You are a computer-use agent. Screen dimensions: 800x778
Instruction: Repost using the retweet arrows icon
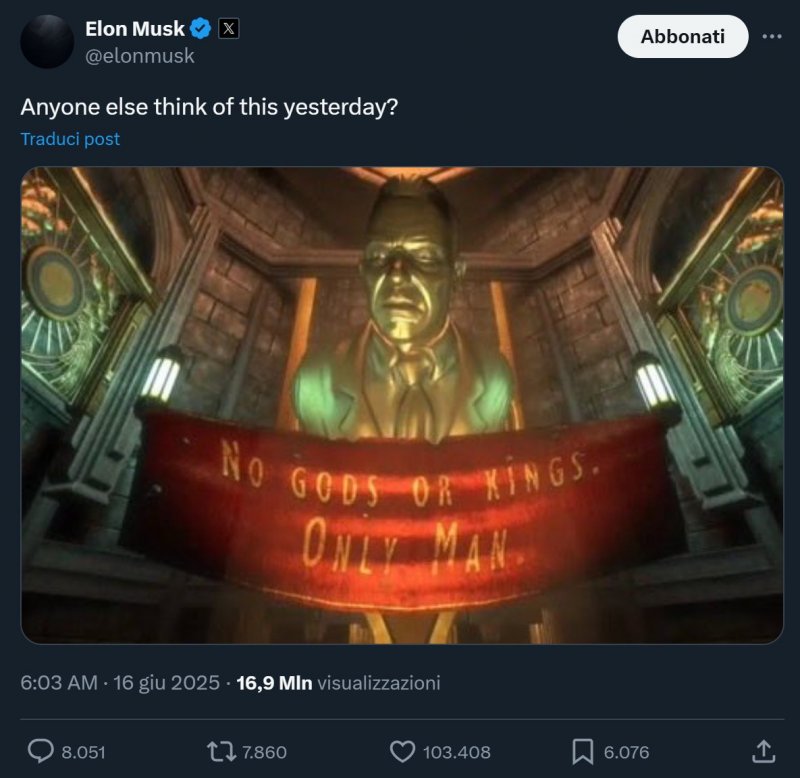click(x=222, y=750)
